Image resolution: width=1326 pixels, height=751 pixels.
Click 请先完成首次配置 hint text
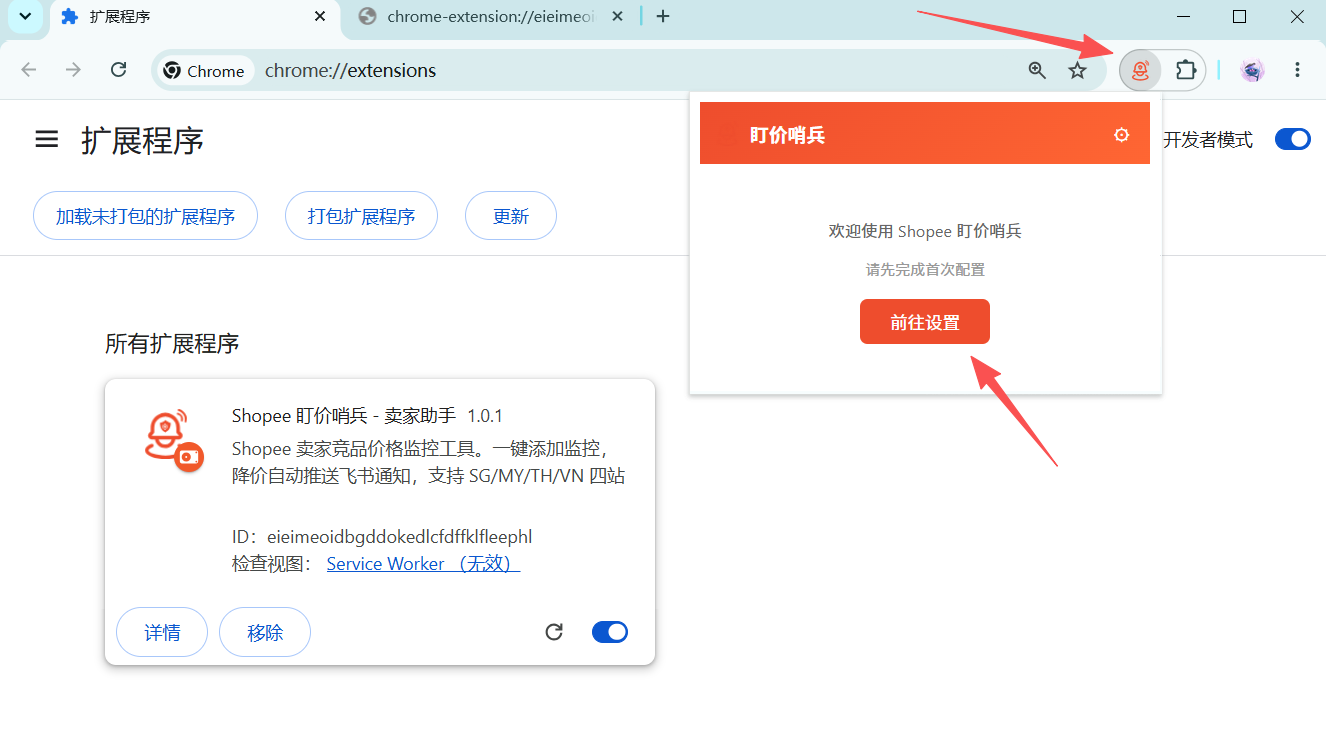pos(925,270)
